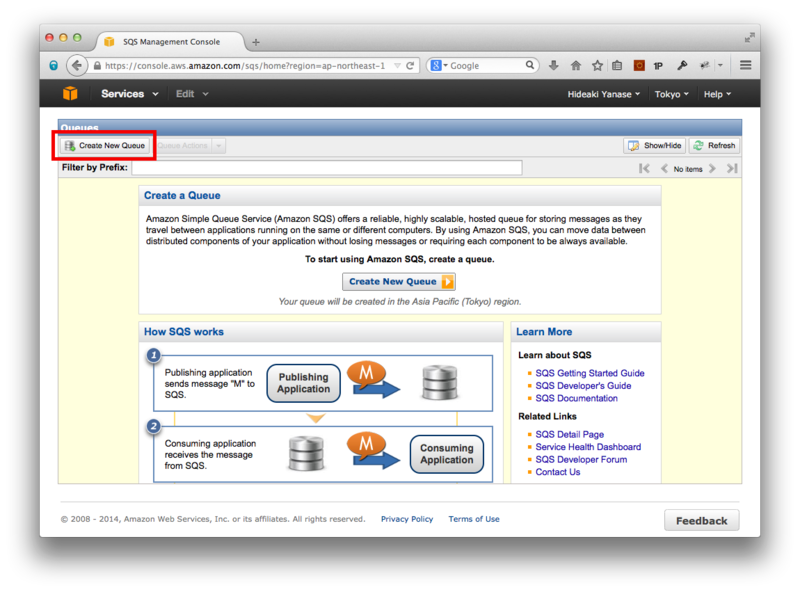
Task: Open the Firefox hamburger menu
Action: coord(745,65)
